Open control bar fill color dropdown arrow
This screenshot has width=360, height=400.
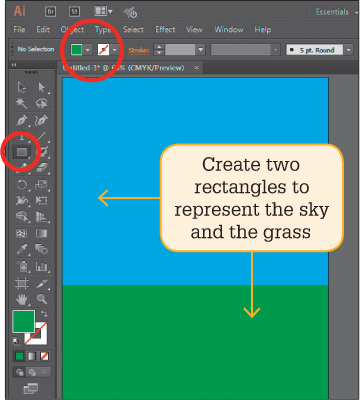(x=87, y=50)
